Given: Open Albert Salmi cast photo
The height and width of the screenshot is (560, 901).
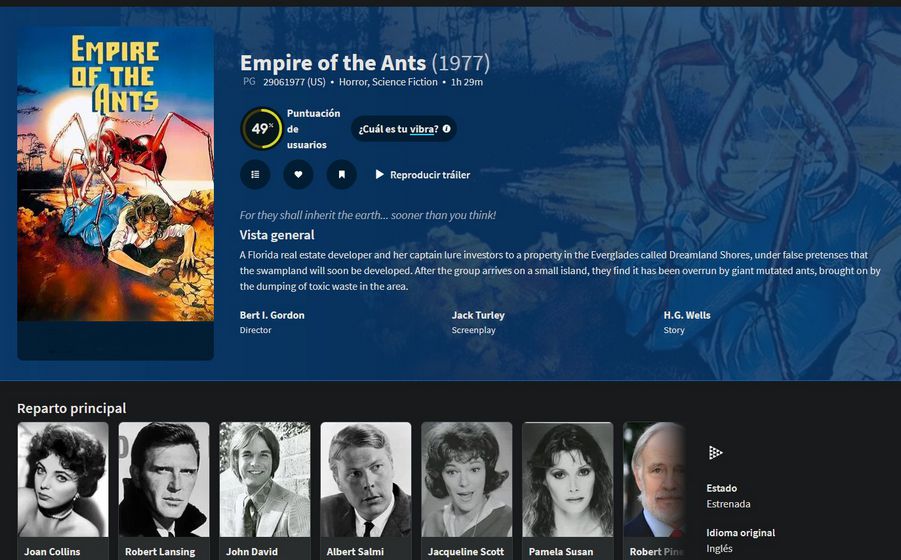Looking at the screenshot, I should [365, 480].
